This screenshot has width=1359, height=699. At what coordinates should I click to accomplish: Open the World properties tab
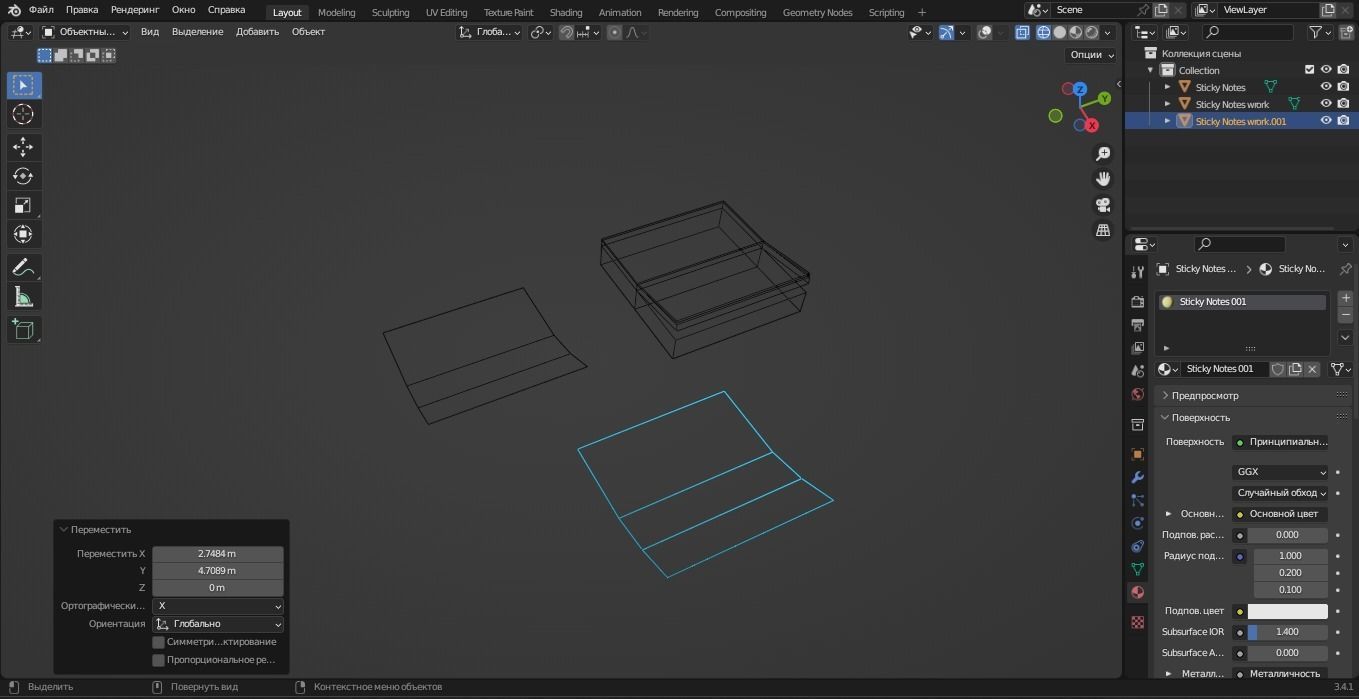pos(1137,394)
